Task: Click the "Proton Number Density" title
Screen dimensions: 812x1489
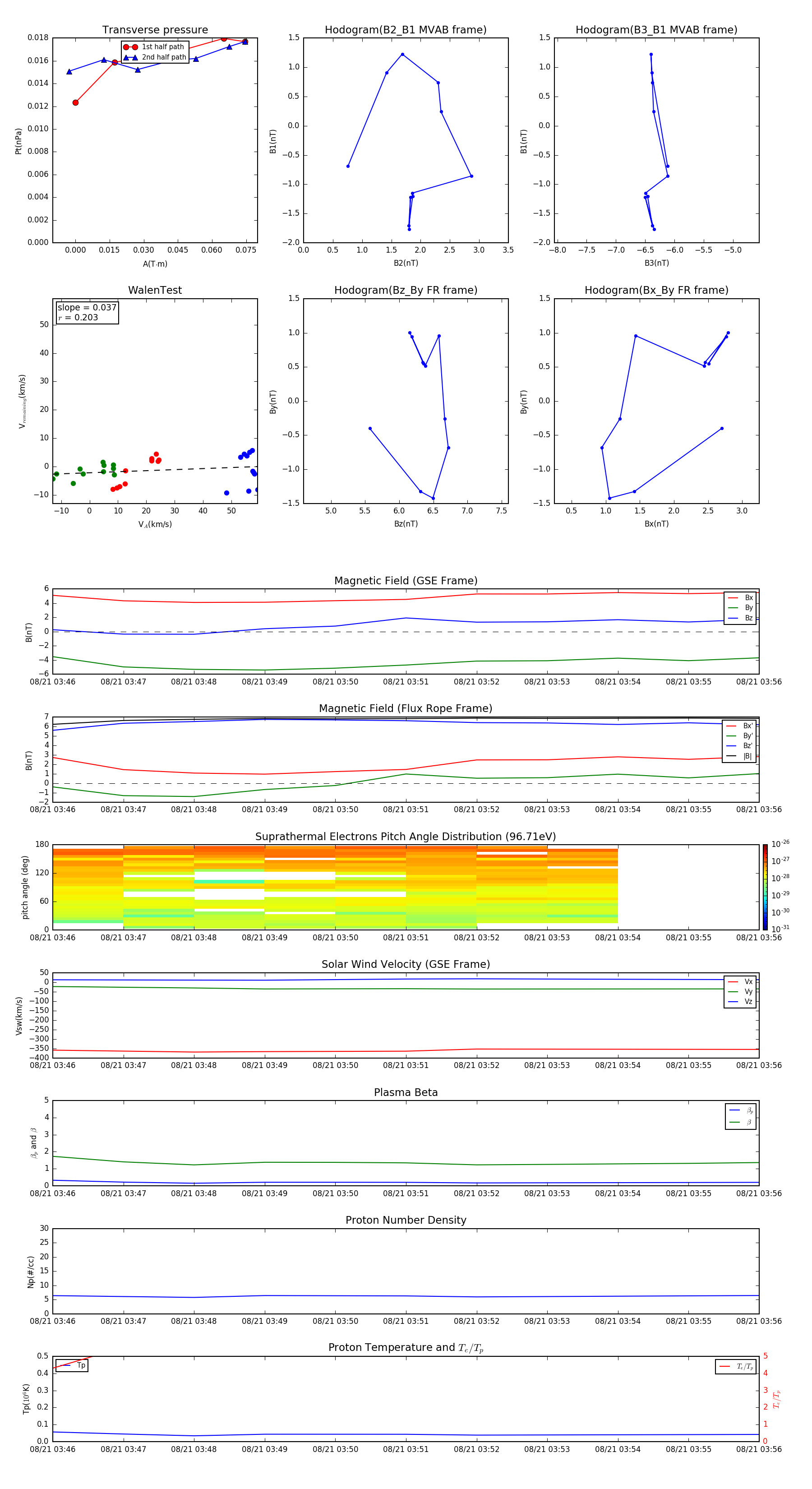Action: (406, 1220)
